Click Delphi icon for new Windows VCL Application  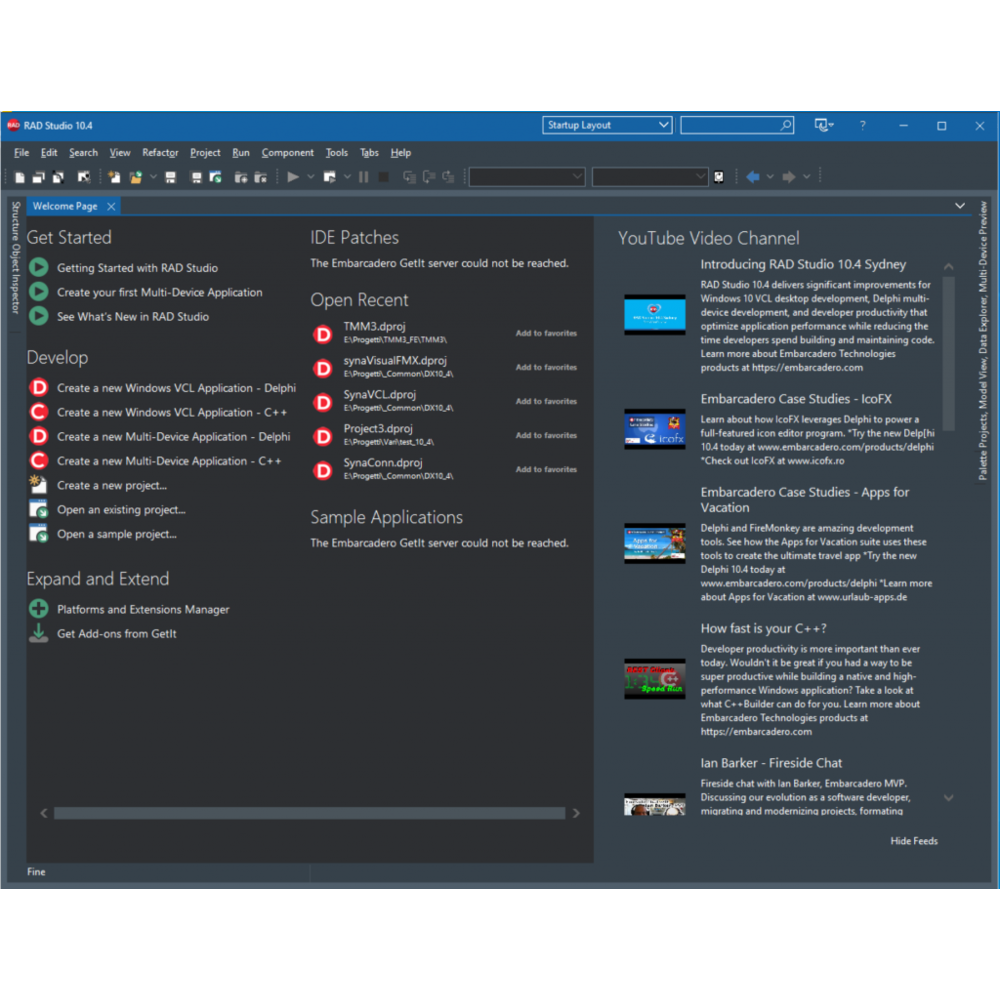(x=39, y=388)
